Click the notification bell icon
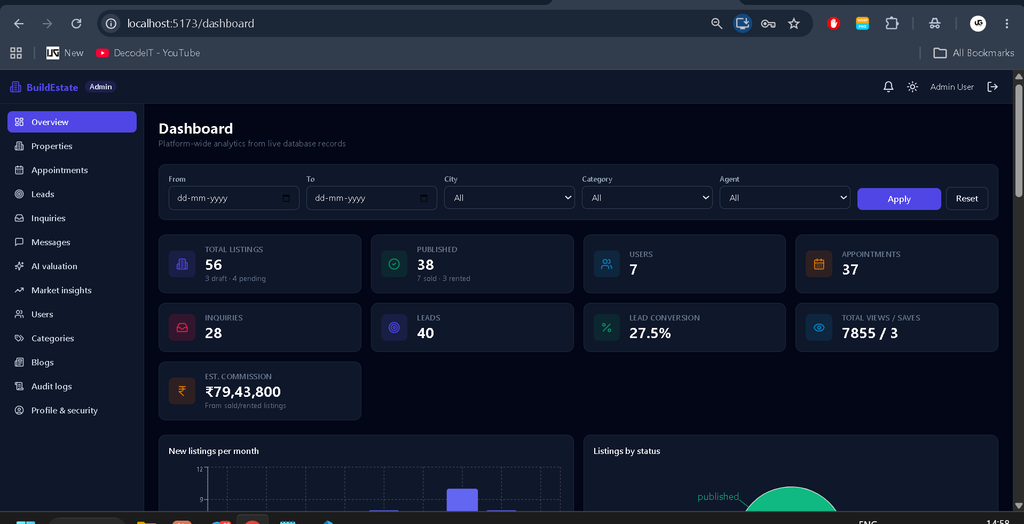This screenshot has height=524, width=1024. 888,87
